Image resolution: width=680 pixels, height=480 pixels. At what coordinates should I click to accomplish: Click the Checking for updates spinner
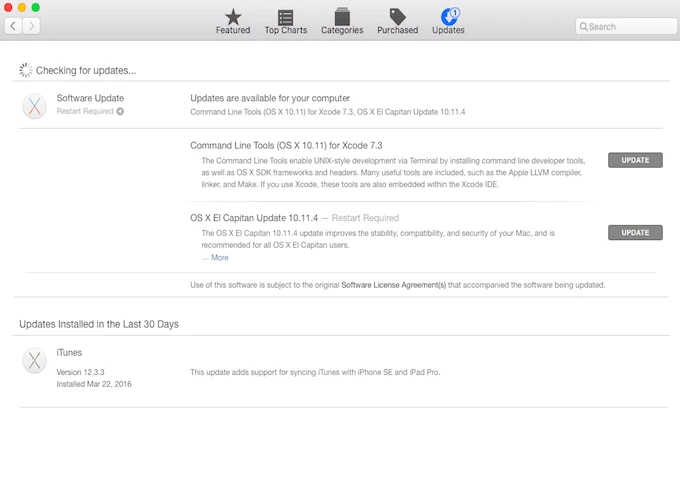[x=26, y=70]
